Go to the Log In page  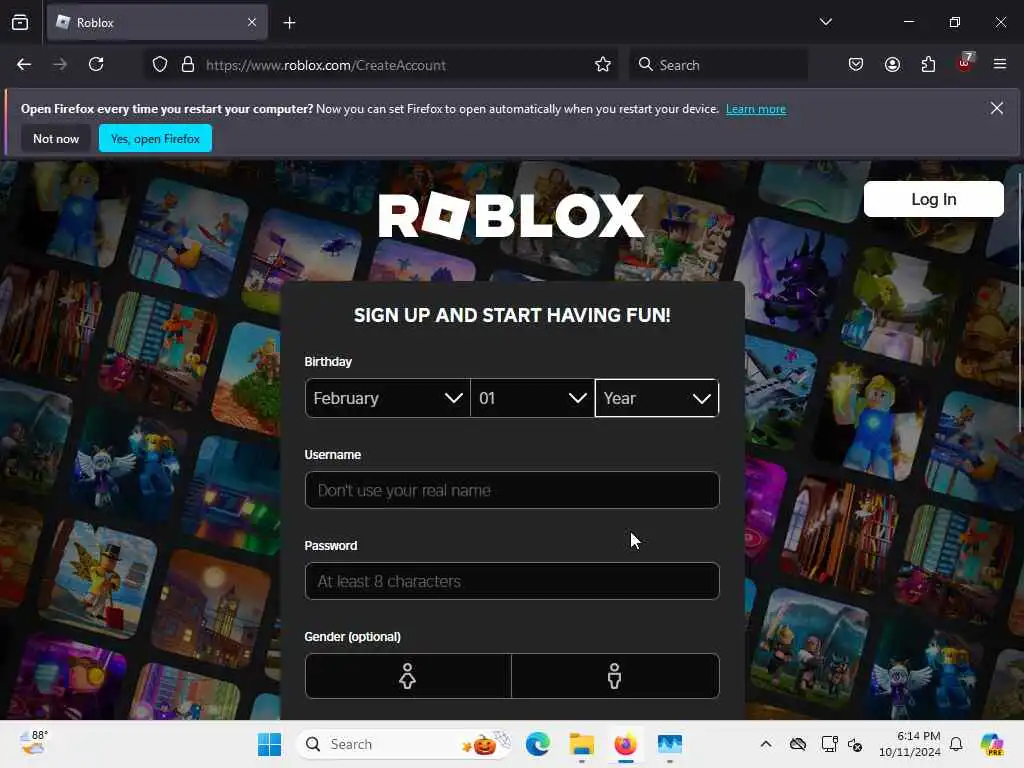[x=933, y=199]
